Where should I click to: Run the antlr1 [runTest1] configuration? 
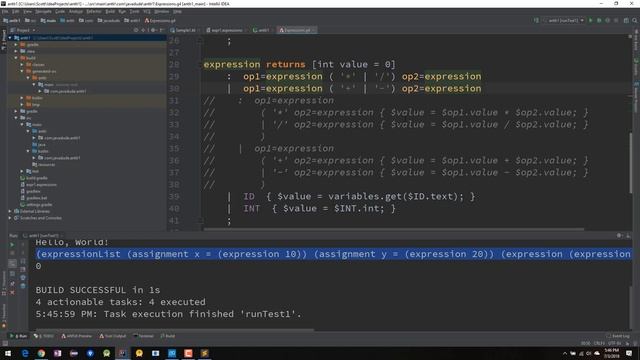590,20
